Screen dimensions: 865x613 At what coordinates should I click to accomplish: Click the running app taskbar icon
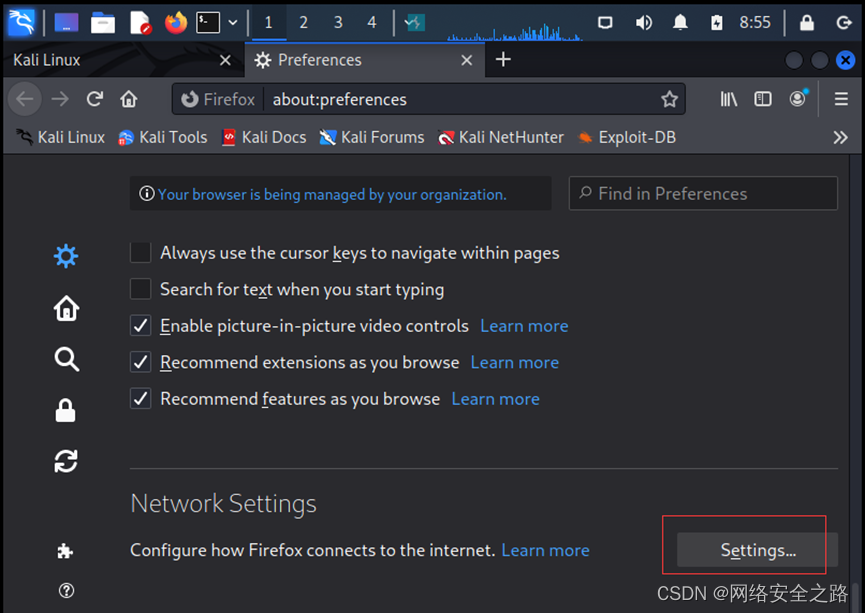414,23
